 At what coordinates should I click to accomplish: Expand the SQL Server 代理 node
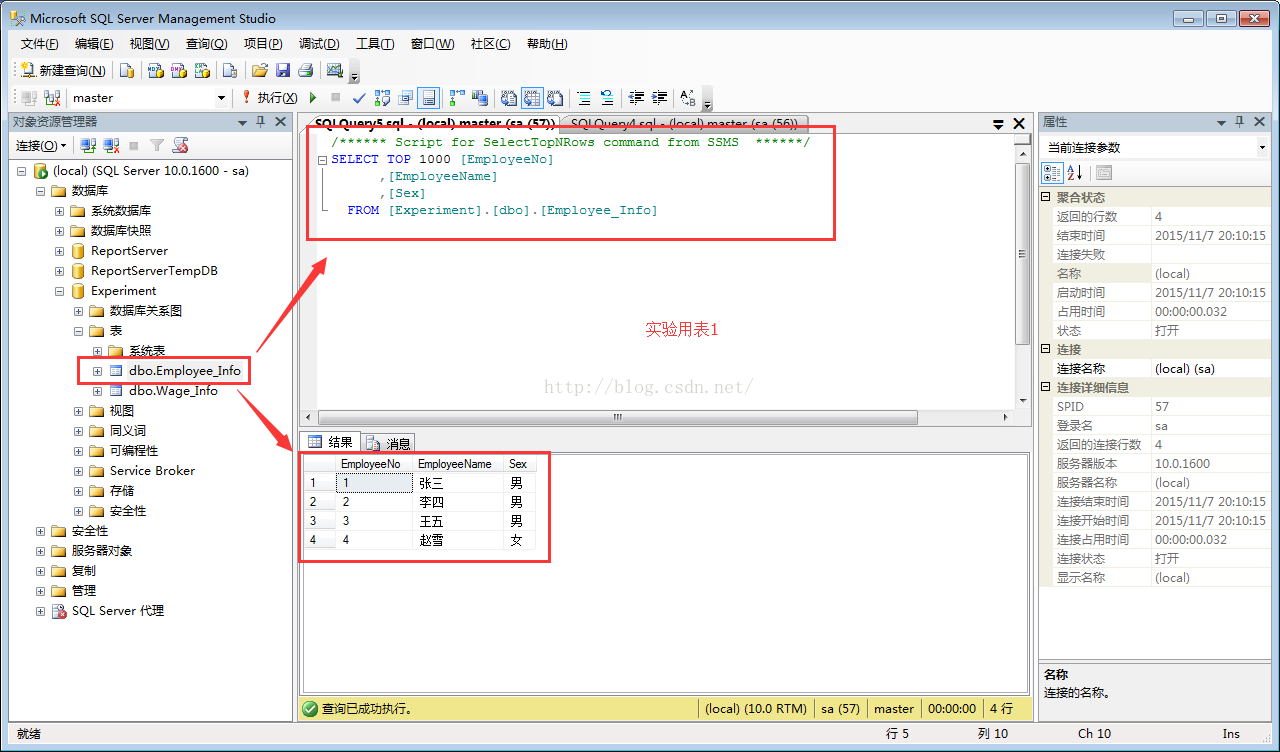point(40,611)
